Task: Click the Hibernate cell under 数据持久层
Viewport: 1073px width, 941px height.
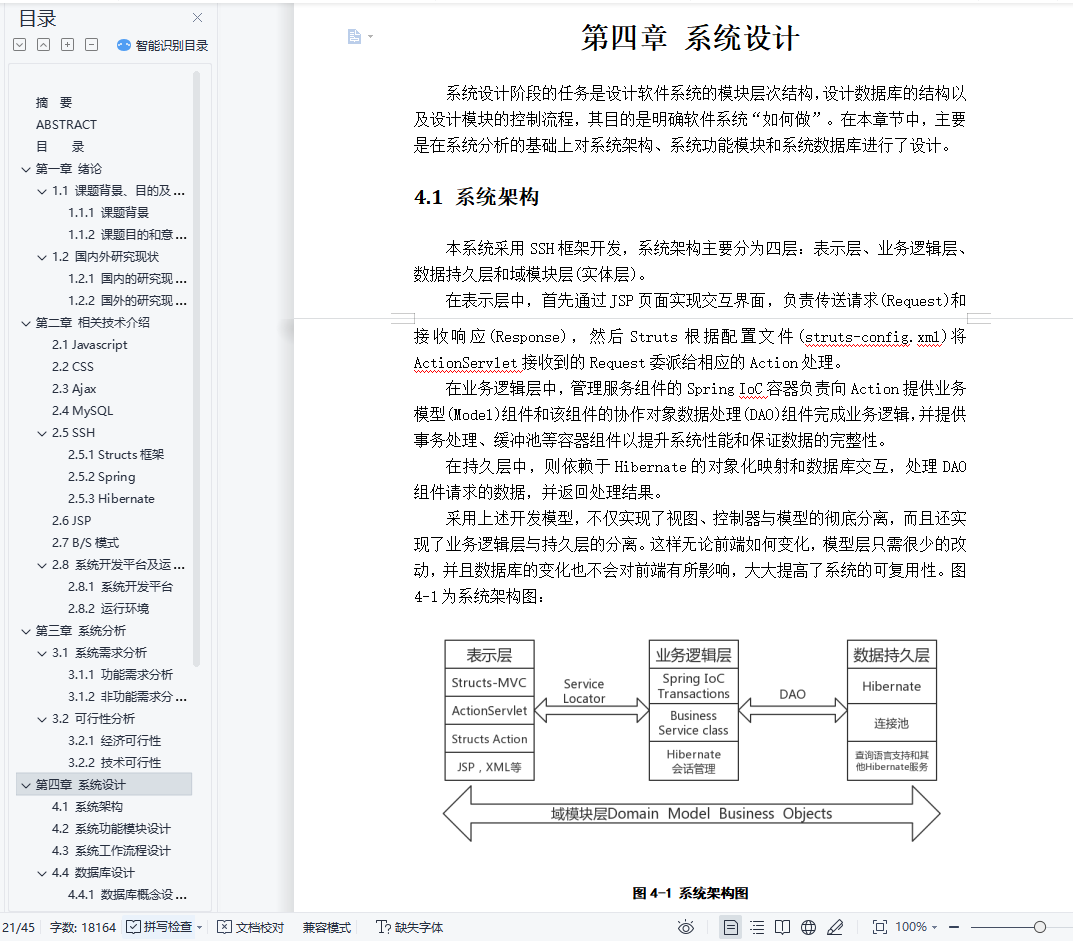Action: point(891,686)
